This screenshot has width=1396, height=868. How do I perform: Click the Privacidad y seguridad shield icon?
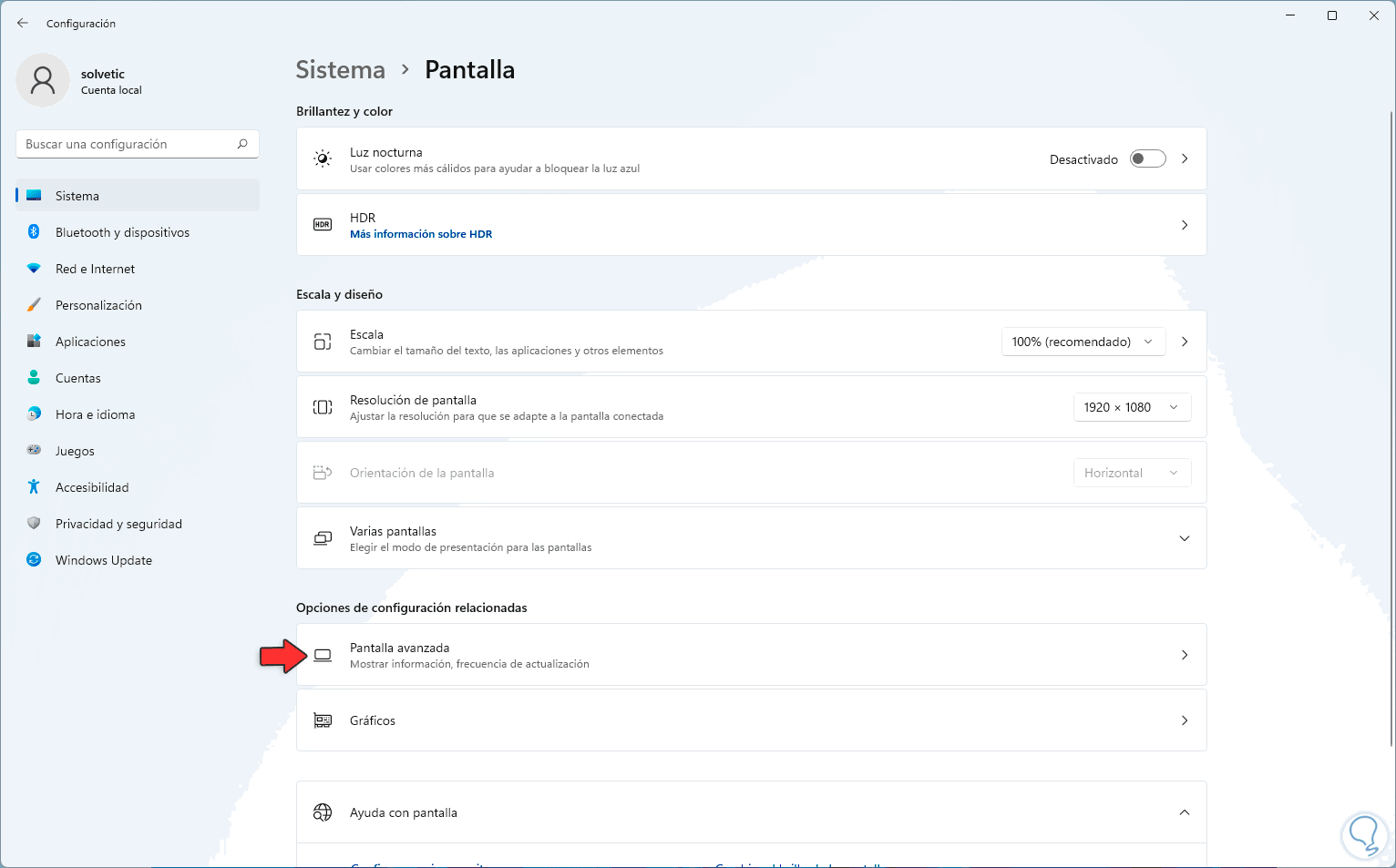[x=34, y=524]
